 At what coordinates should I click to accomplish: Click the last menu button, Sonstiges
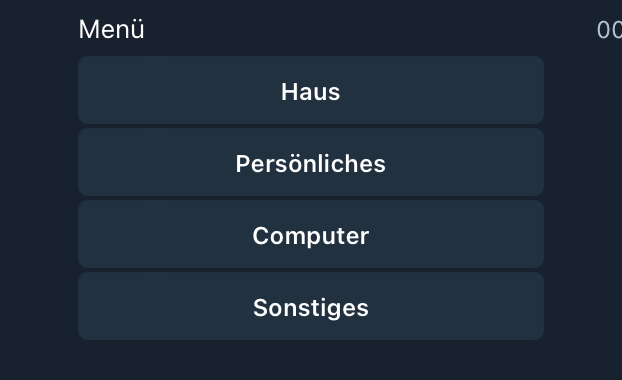[311, 306]
